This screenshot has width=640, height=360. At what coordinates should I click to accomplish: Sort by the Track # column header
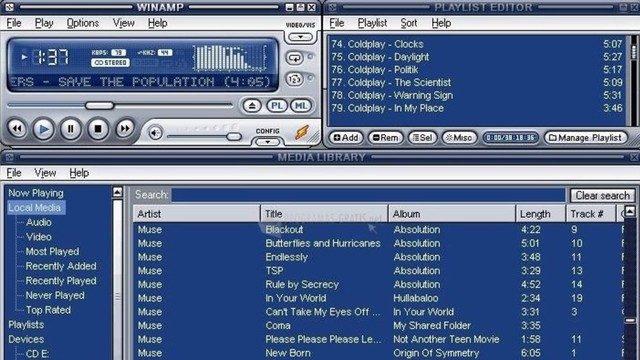pos(591,214)
